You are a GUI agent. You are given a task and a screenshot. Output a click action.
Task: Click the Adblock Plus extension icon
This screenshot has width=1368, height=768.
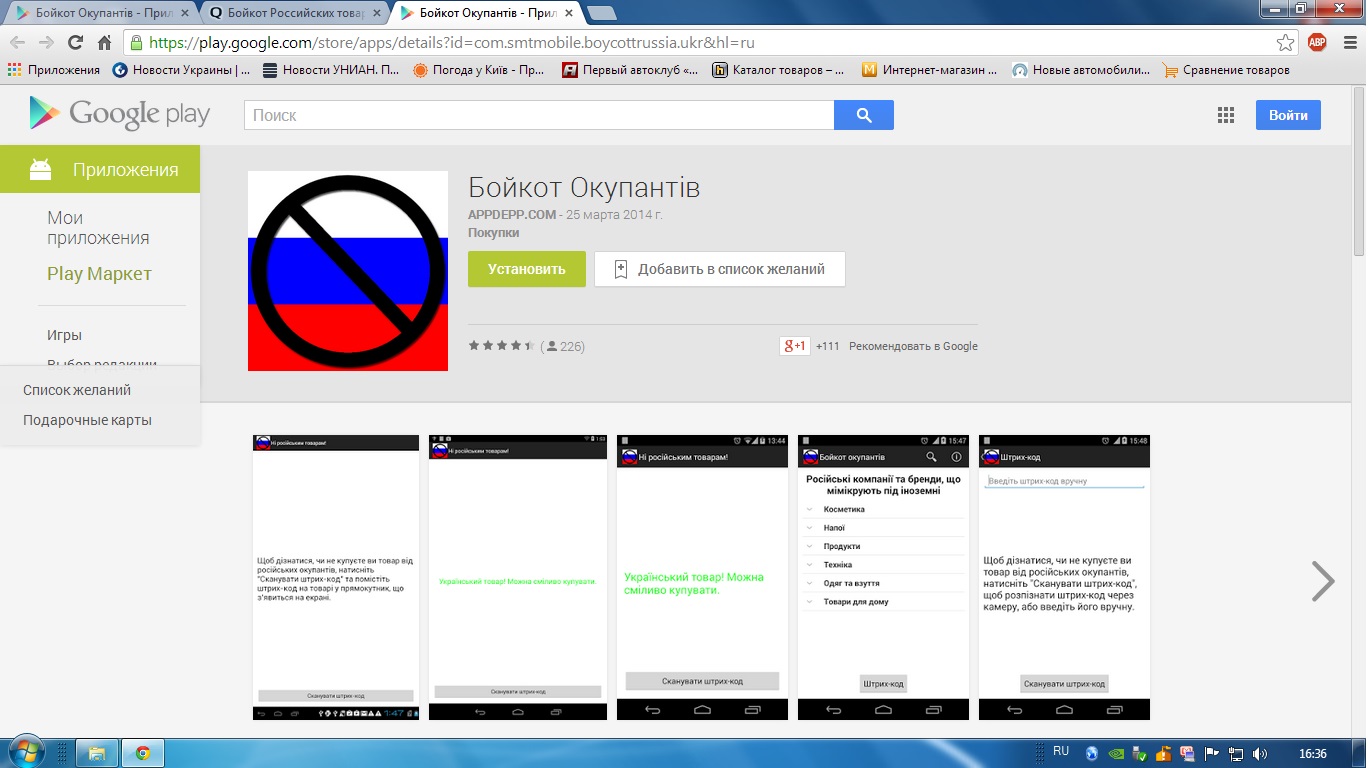pos(1317,42)
